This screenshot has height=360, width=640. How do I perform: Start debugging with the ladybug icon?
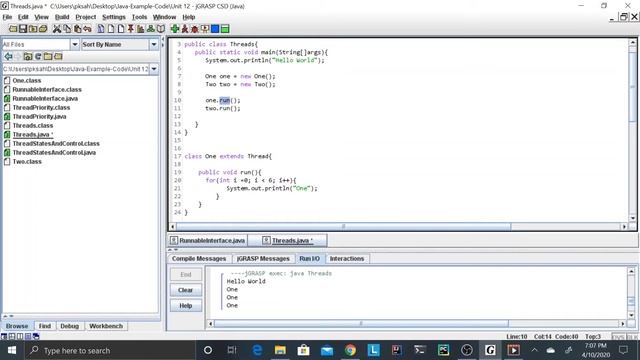[x=195, y=29]
